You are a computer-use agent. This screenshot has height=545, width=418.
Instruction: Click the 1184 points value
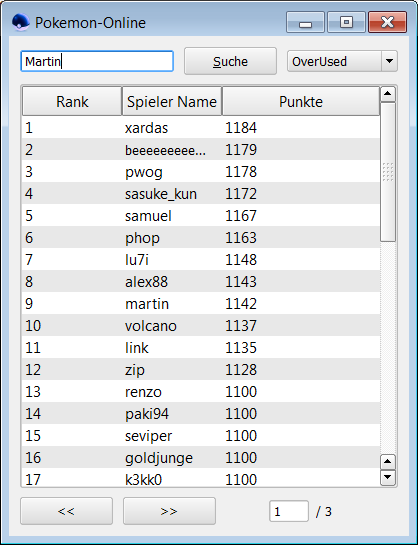click(x=241, y=128)
